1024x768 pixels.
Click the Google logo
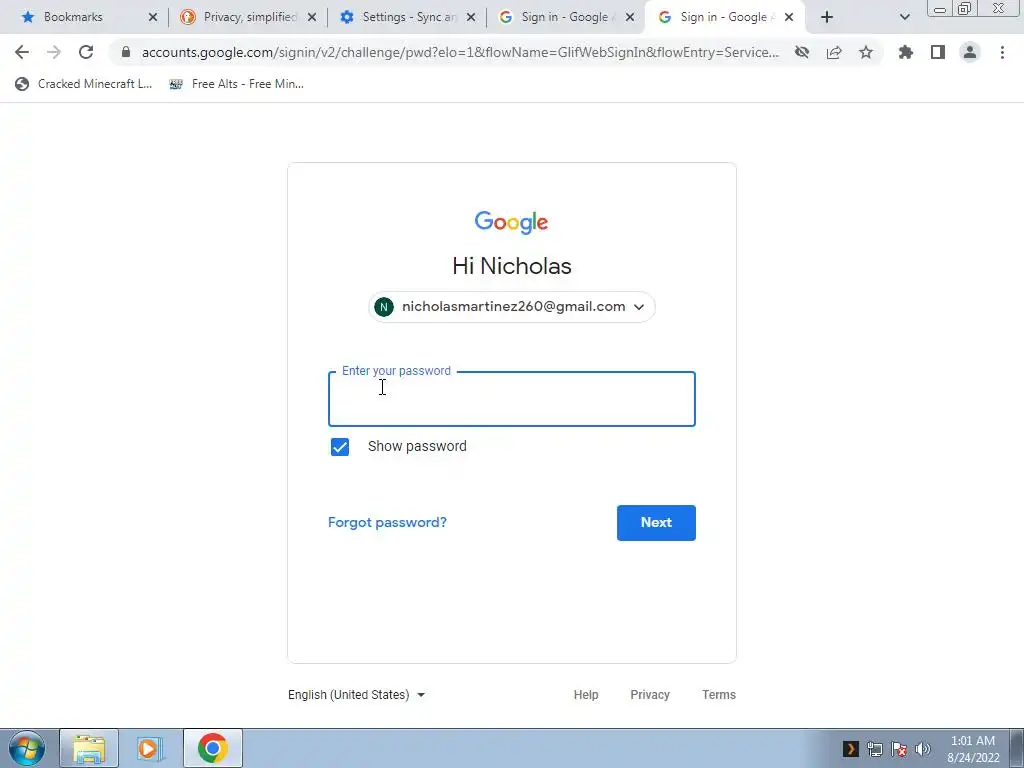(511, 223)
